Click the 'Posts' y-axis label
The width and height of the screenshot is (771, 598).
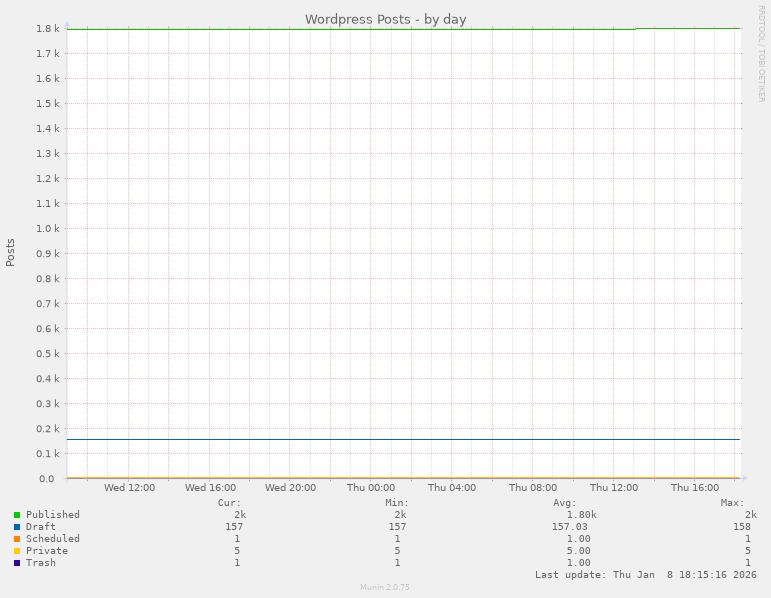point(10,253)
